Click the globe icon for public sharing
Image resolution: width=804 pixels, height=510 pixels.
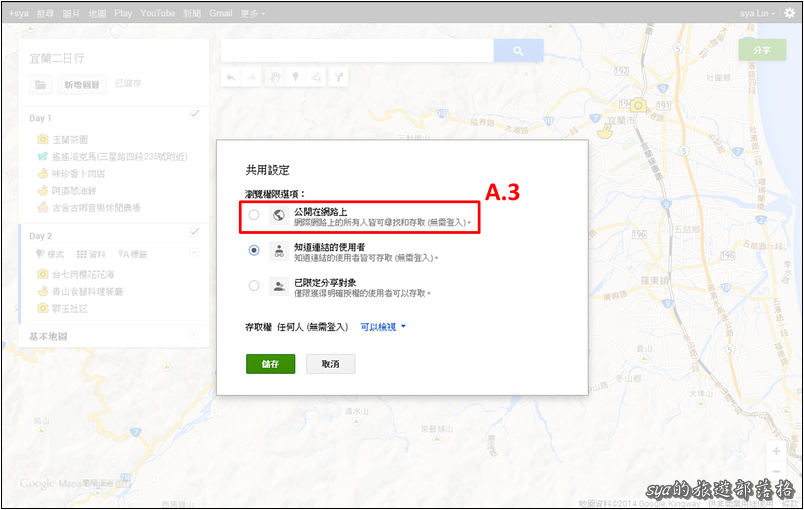(x=279, y=215)
